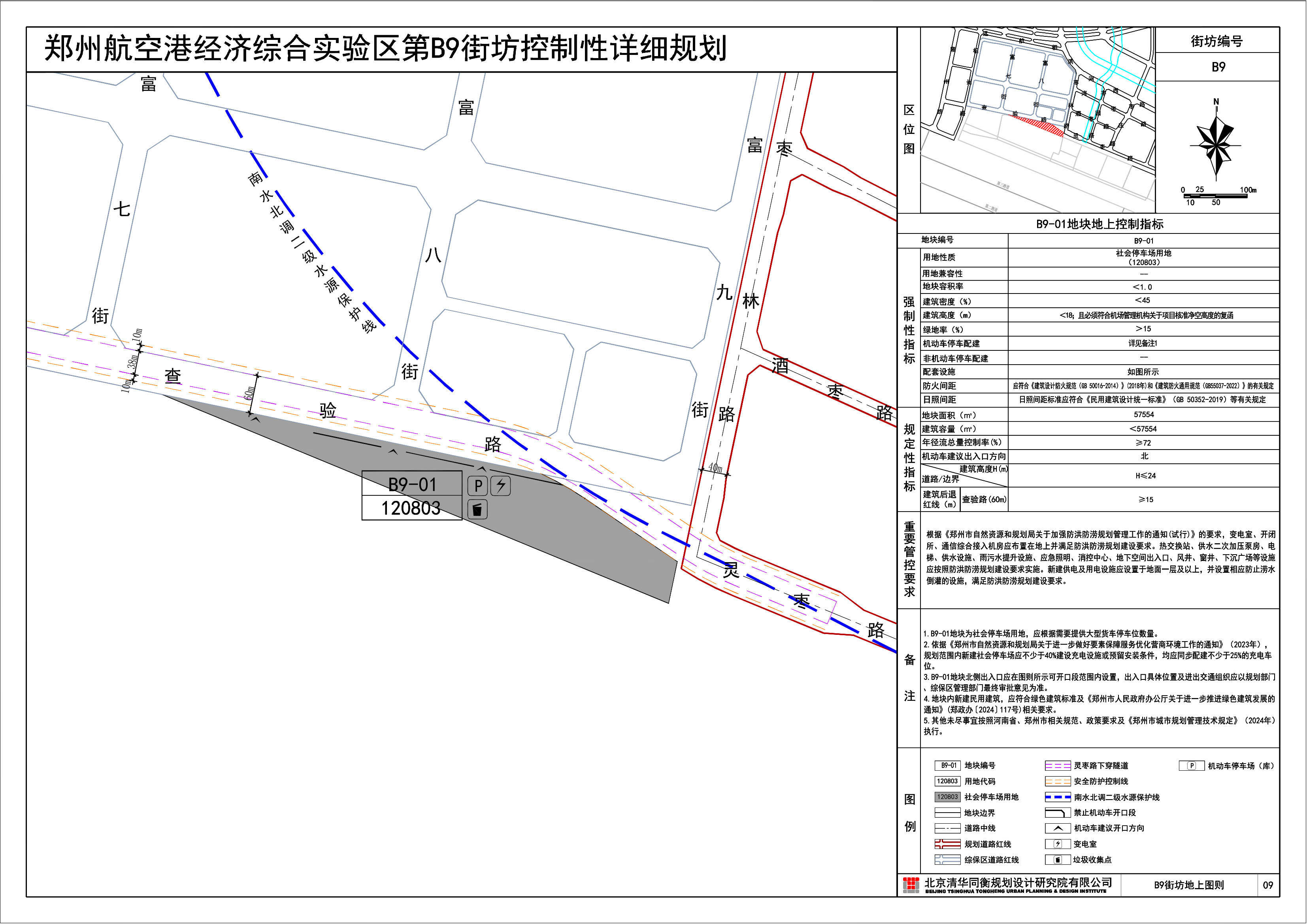Click the 地块面积 value 57554 in the table

(x=1144, y=415)
